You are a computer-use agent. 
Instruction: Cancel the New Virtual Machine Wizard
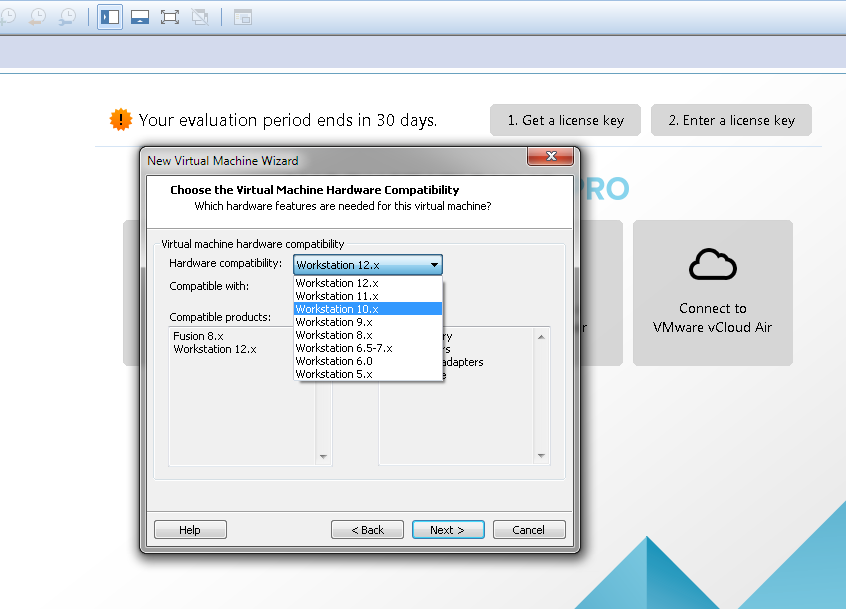(529, 530)
